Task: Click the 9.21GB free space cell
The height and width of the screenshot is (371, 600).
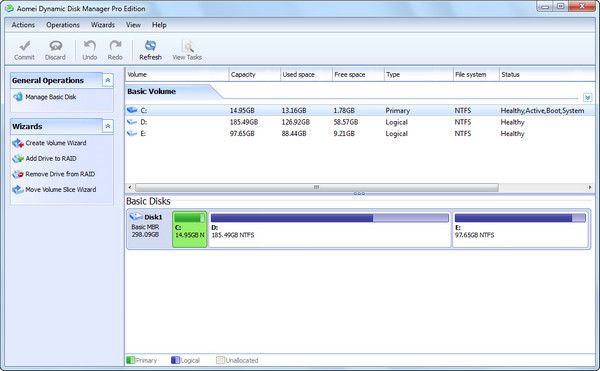Action: click(x=344, y=133)
